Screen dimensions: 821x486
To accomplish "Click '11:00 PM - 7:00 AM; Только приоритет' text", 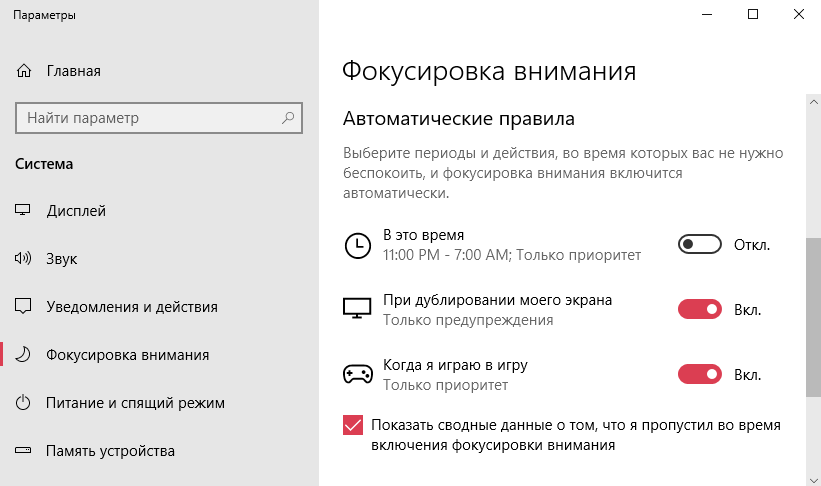I will click(512, 255).
